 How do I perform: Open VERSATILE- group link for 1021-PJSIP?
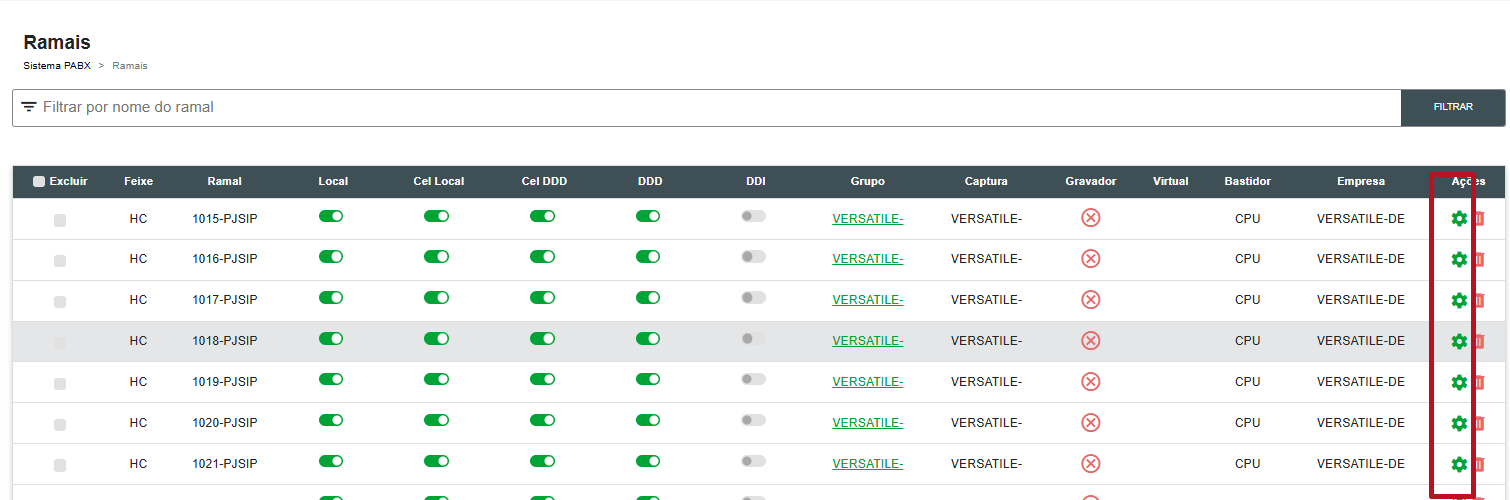(867, 464)
